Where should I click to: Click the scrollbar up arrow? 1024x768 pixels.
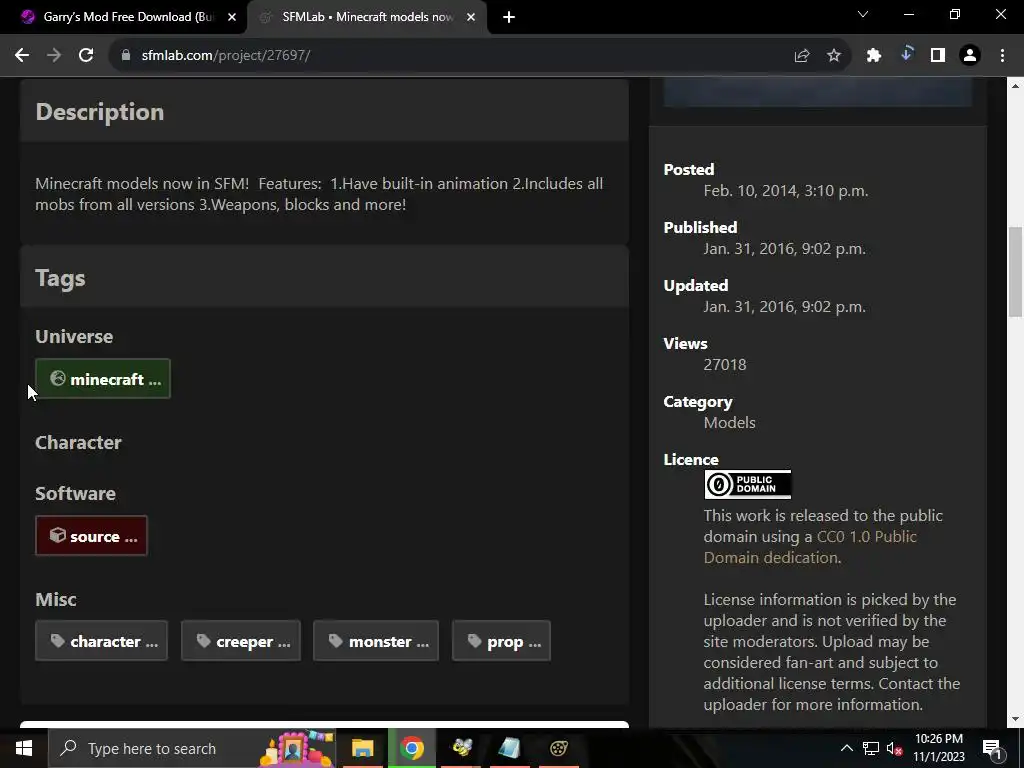point(1016,85)
